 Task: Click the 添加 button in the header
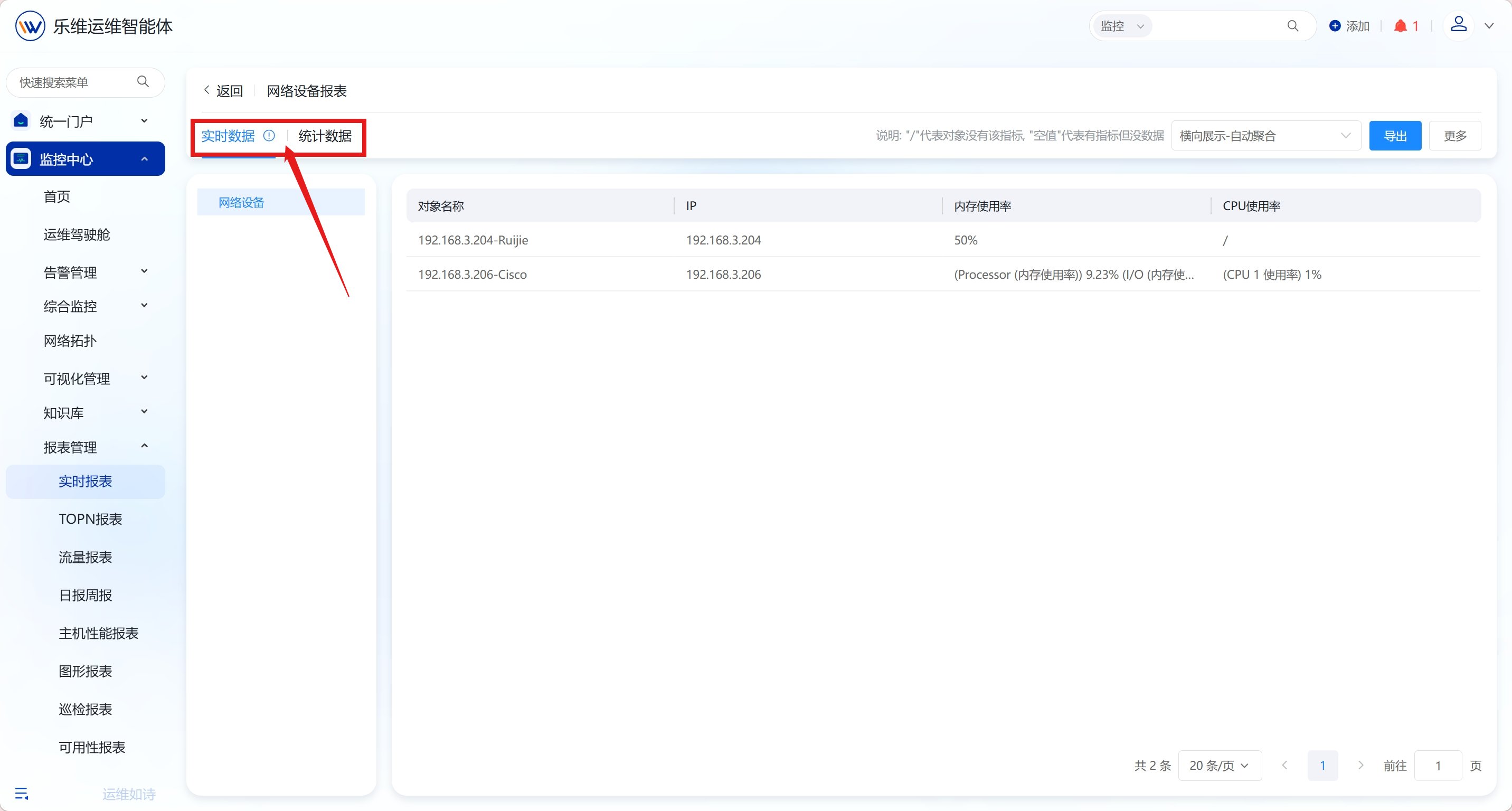(x=1349, y=26)
